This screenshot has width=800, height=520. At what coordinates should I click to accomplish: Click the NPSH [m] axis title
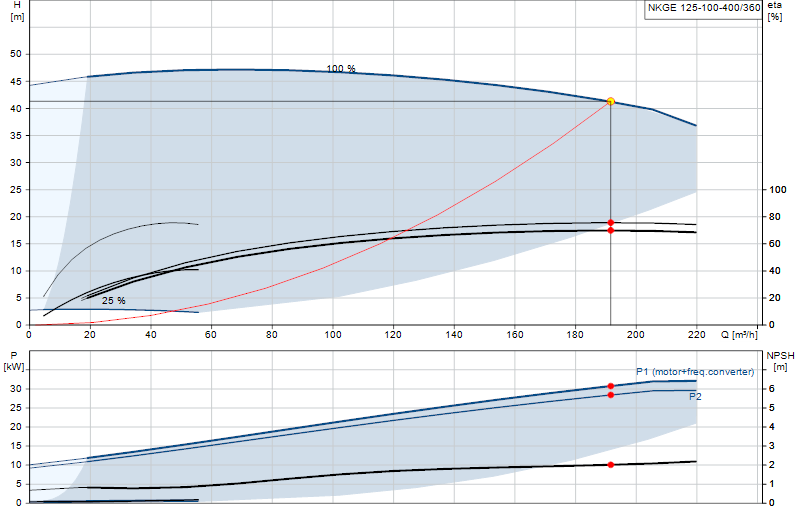coord(780,361)
